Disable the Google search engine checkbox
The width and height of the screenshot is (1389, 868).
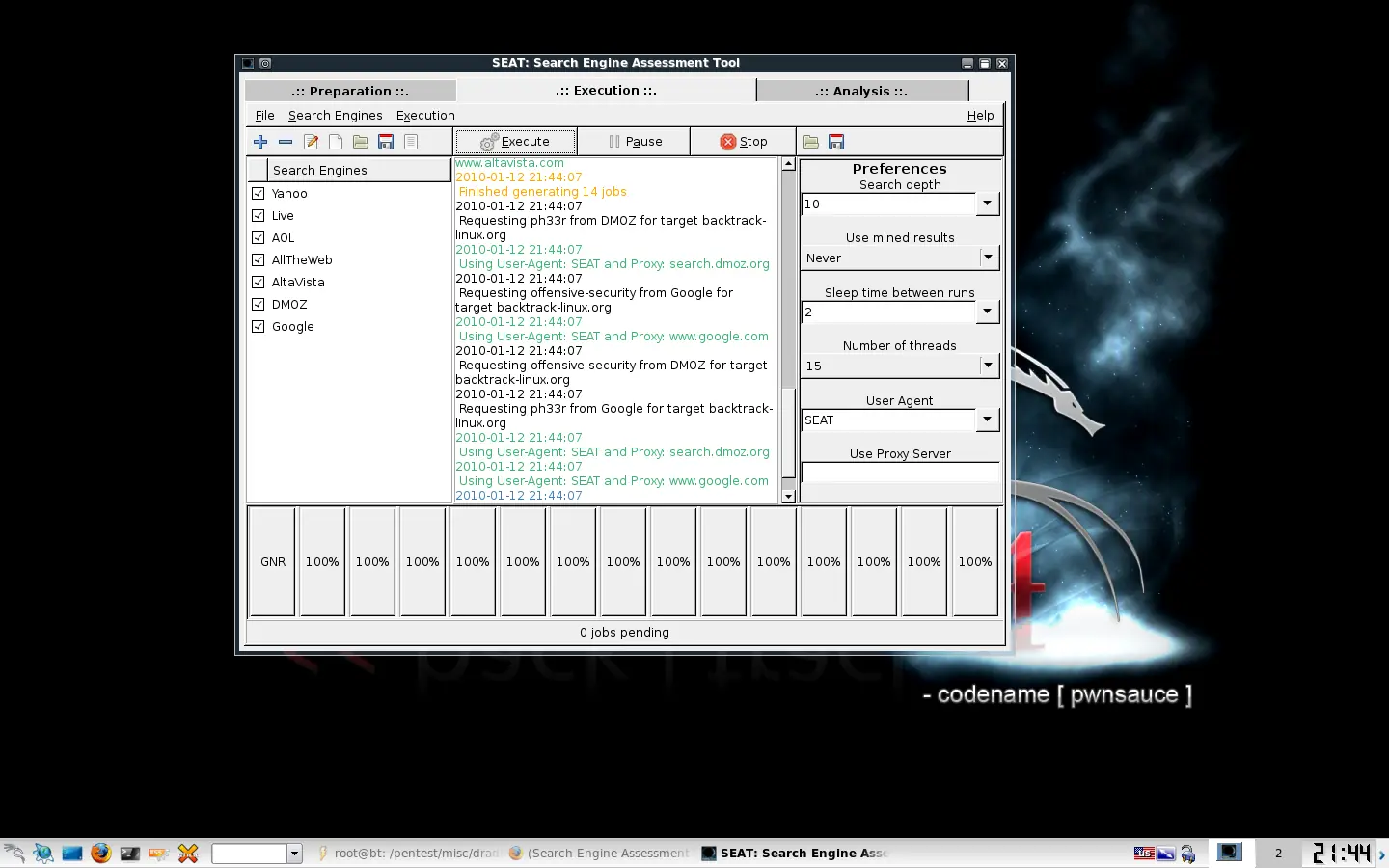pyautogui.click(x=259, y=326)
